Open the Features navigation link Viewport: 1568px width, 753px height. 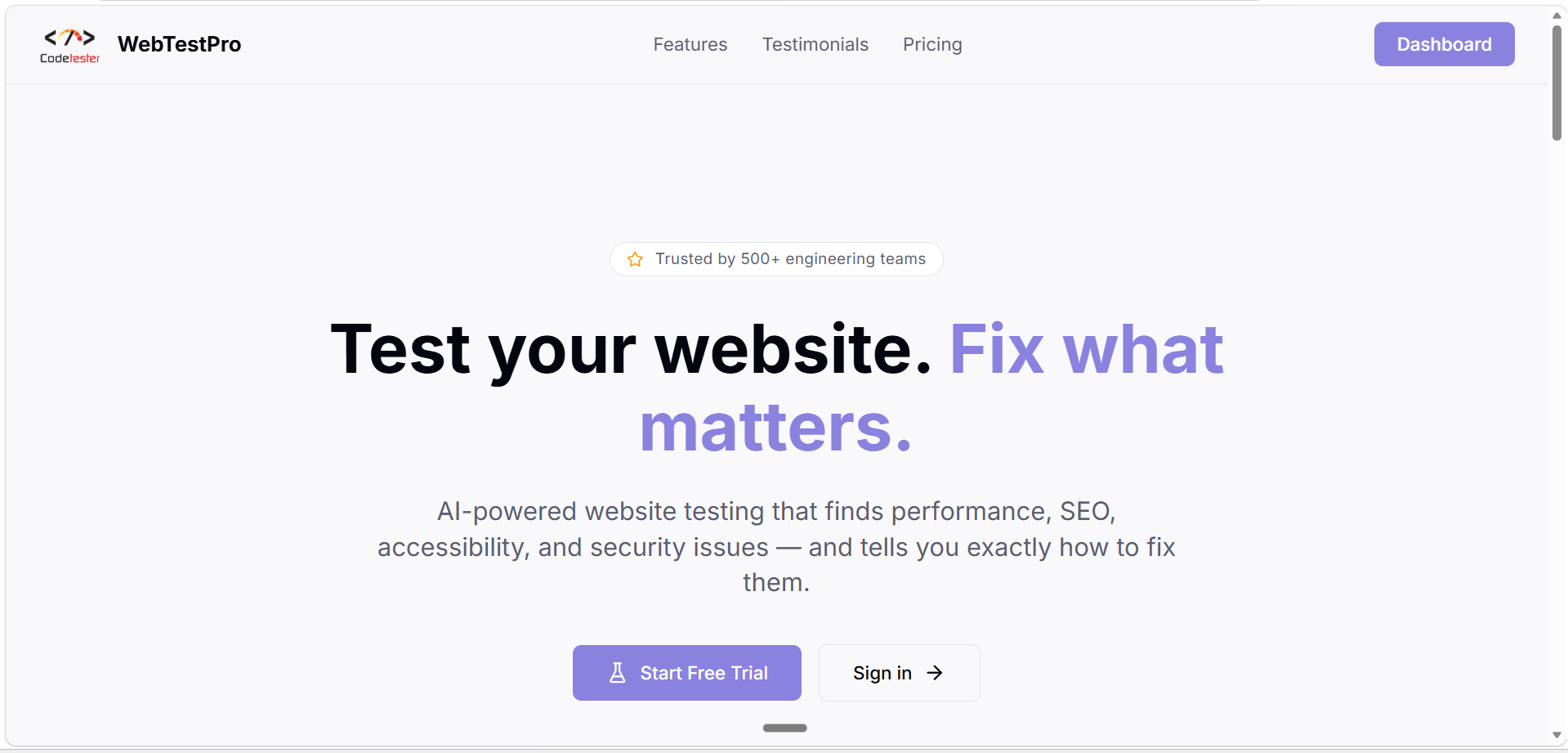pyautogui.click(x=690, y=44)
